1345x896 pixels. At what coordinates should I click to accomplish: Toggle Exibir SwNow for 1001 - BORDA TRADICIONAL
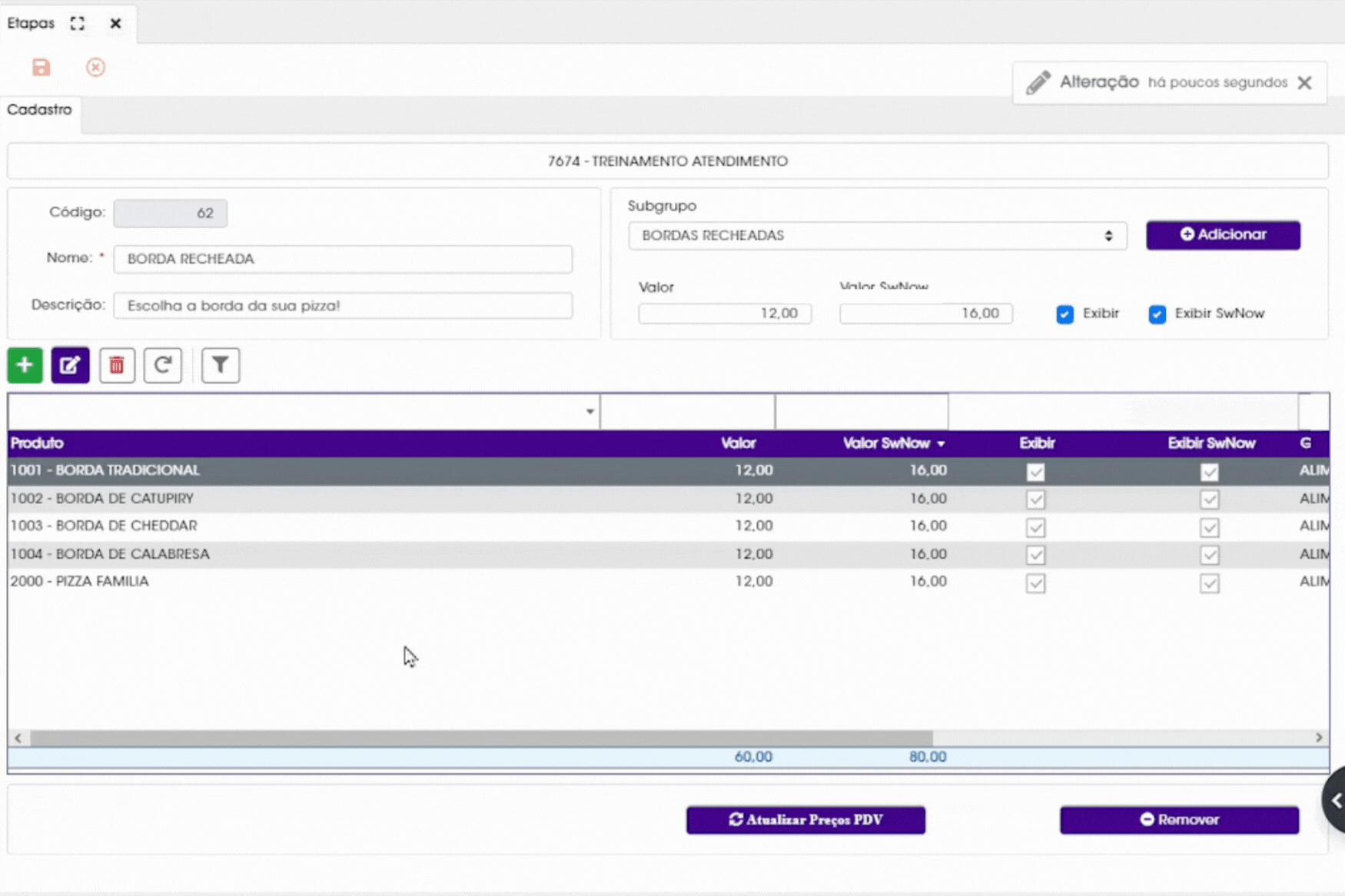point(1209,472)
